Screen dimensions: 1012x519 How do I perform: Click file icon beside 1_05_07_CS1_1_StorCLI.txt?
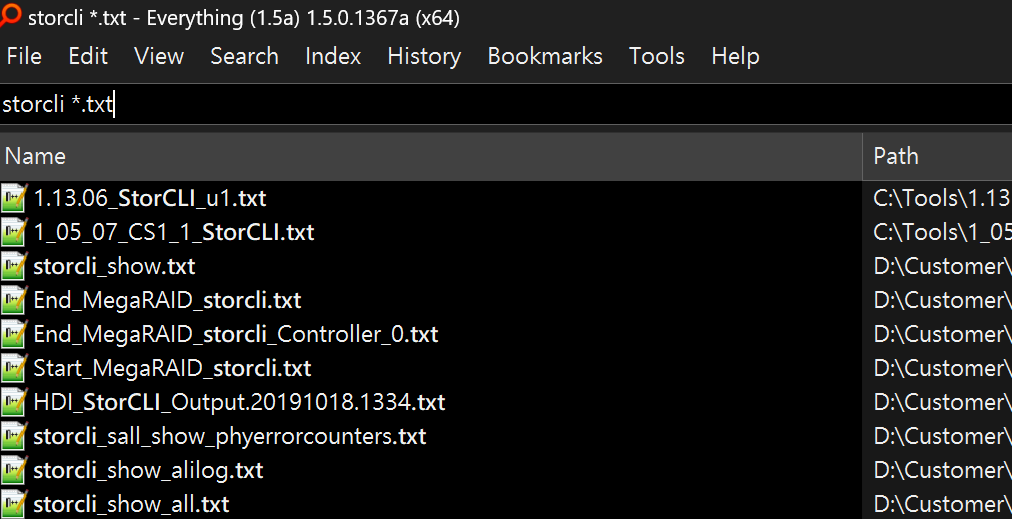tap(14, 232)
